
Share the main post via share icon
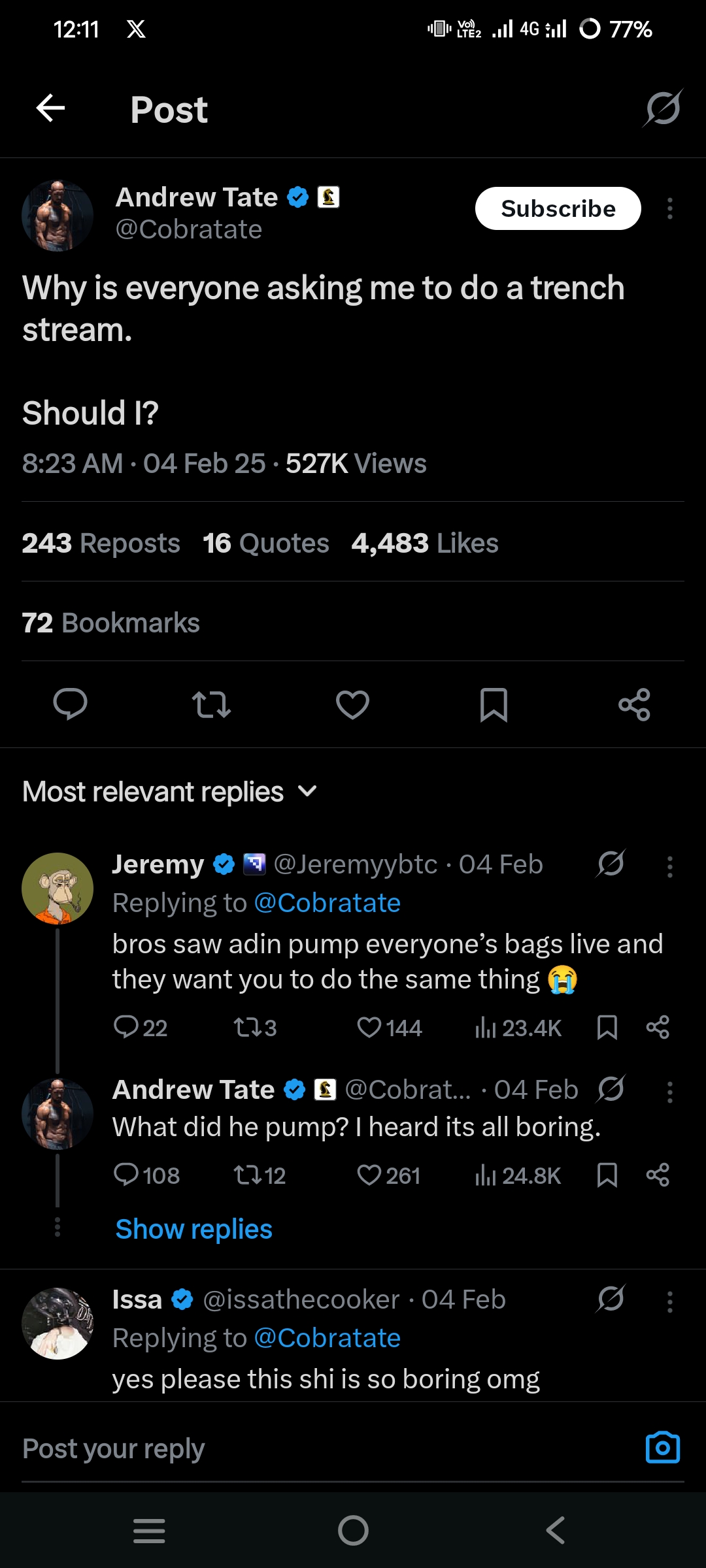click(634, 704)
